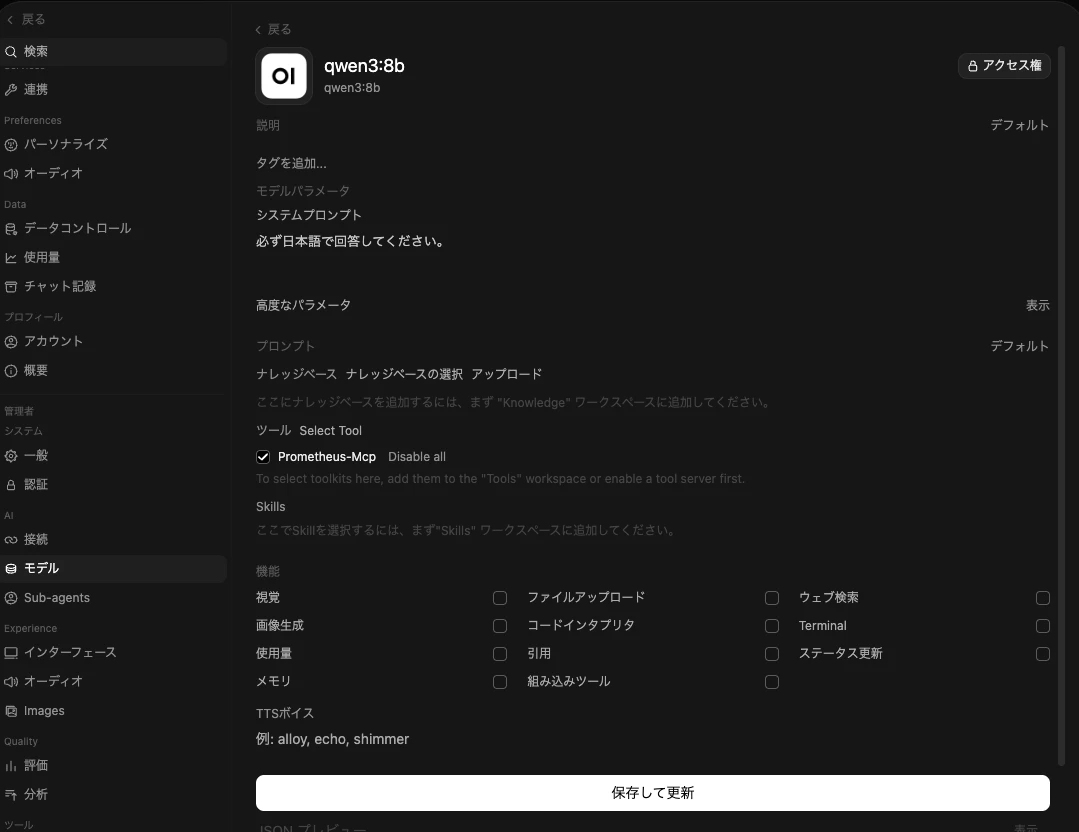Click the face icon beside パーソナライズ
This screenshot has width=1079, height=832.
click(11, 145)
